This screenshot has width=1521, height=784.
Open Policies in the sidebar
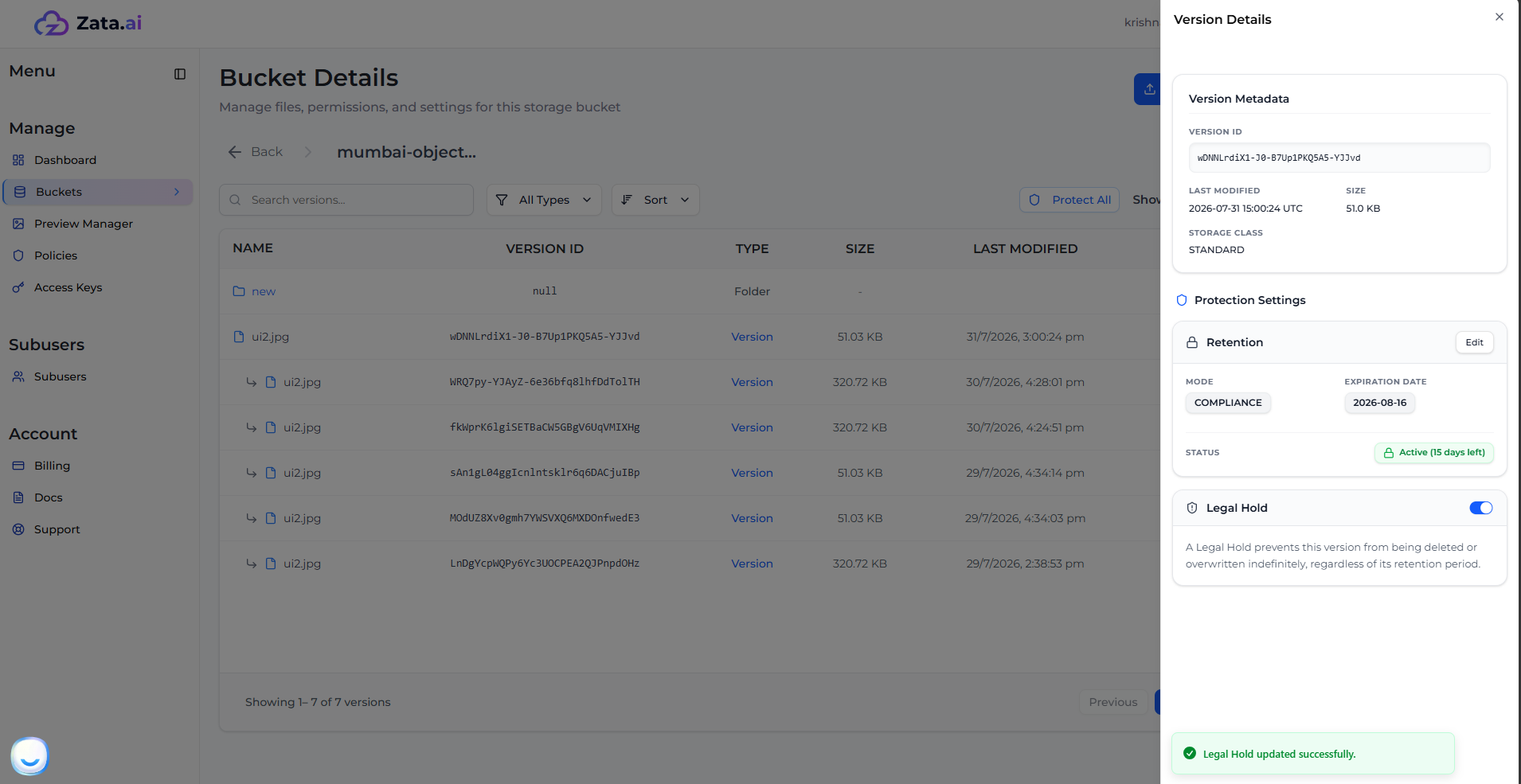(x=56, y=255)
